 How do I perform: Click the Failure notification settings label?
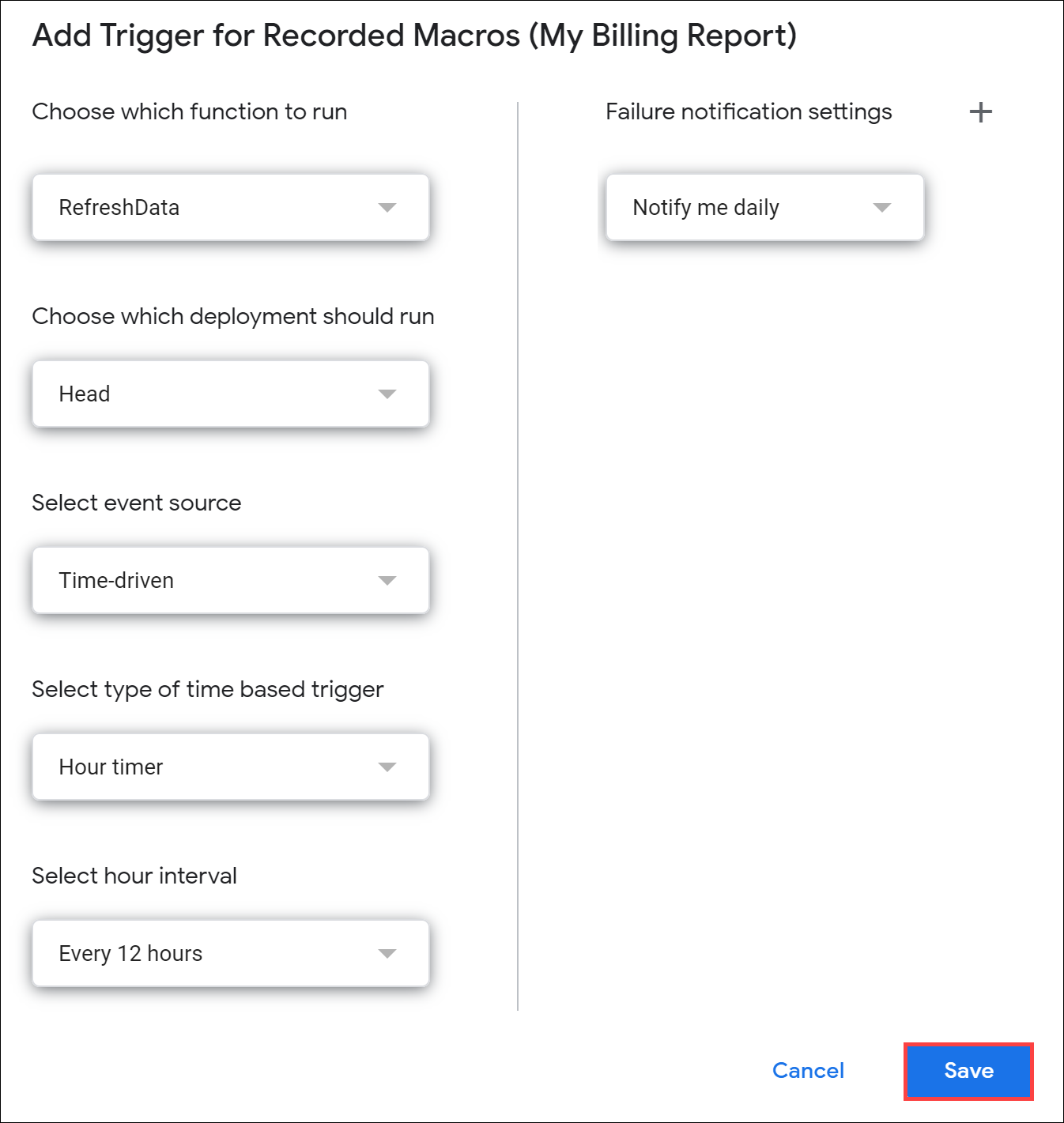749,112
